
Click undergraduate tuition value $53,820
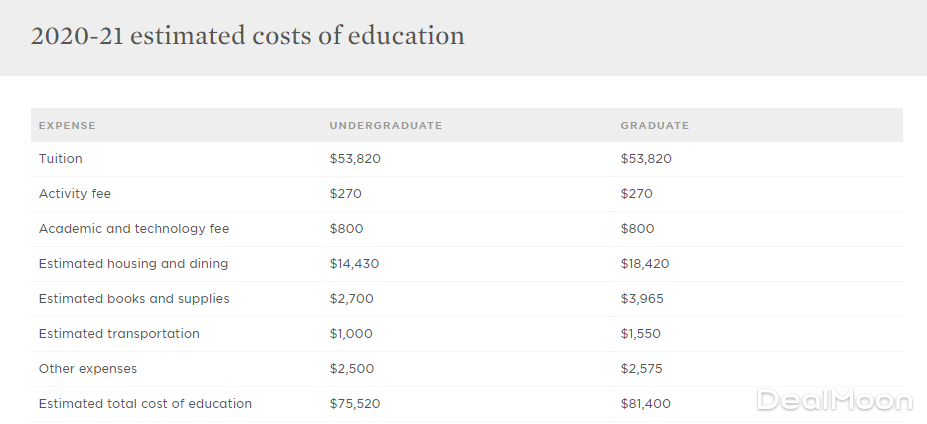click(x=355, y=159)
